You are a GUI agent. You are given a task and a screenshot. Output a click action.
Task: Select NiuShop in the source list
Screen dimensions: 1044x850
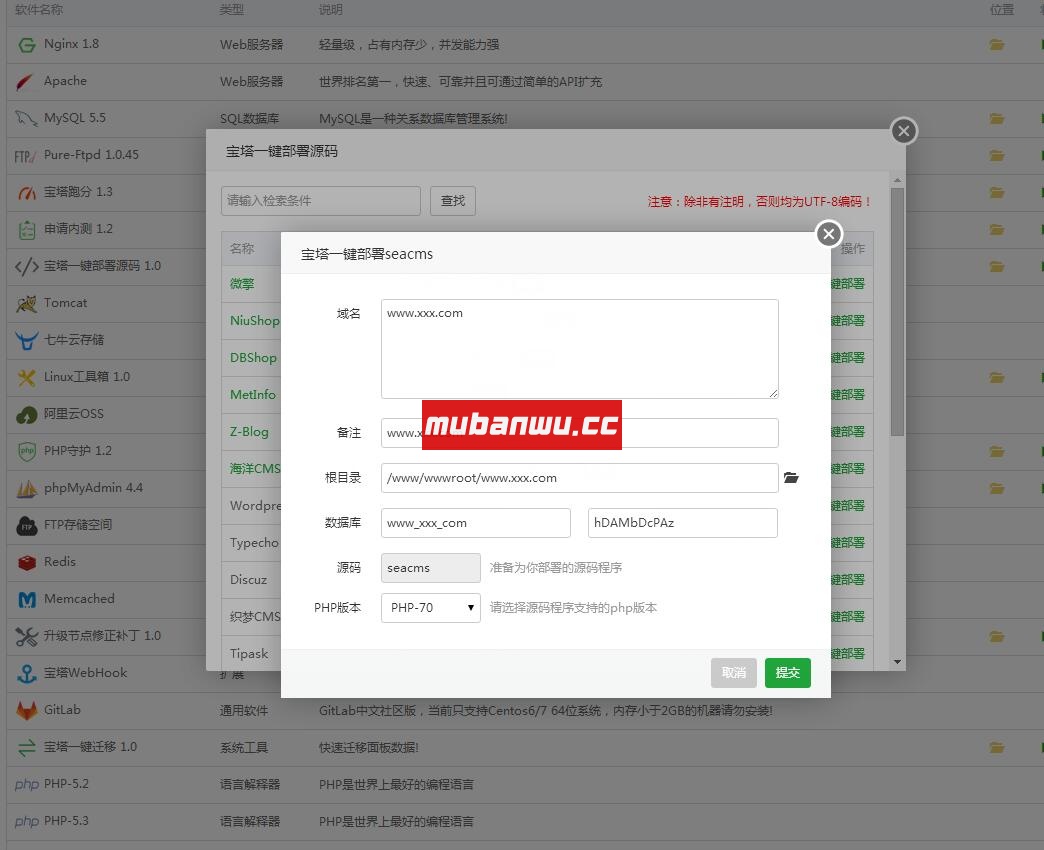(254, 321)
